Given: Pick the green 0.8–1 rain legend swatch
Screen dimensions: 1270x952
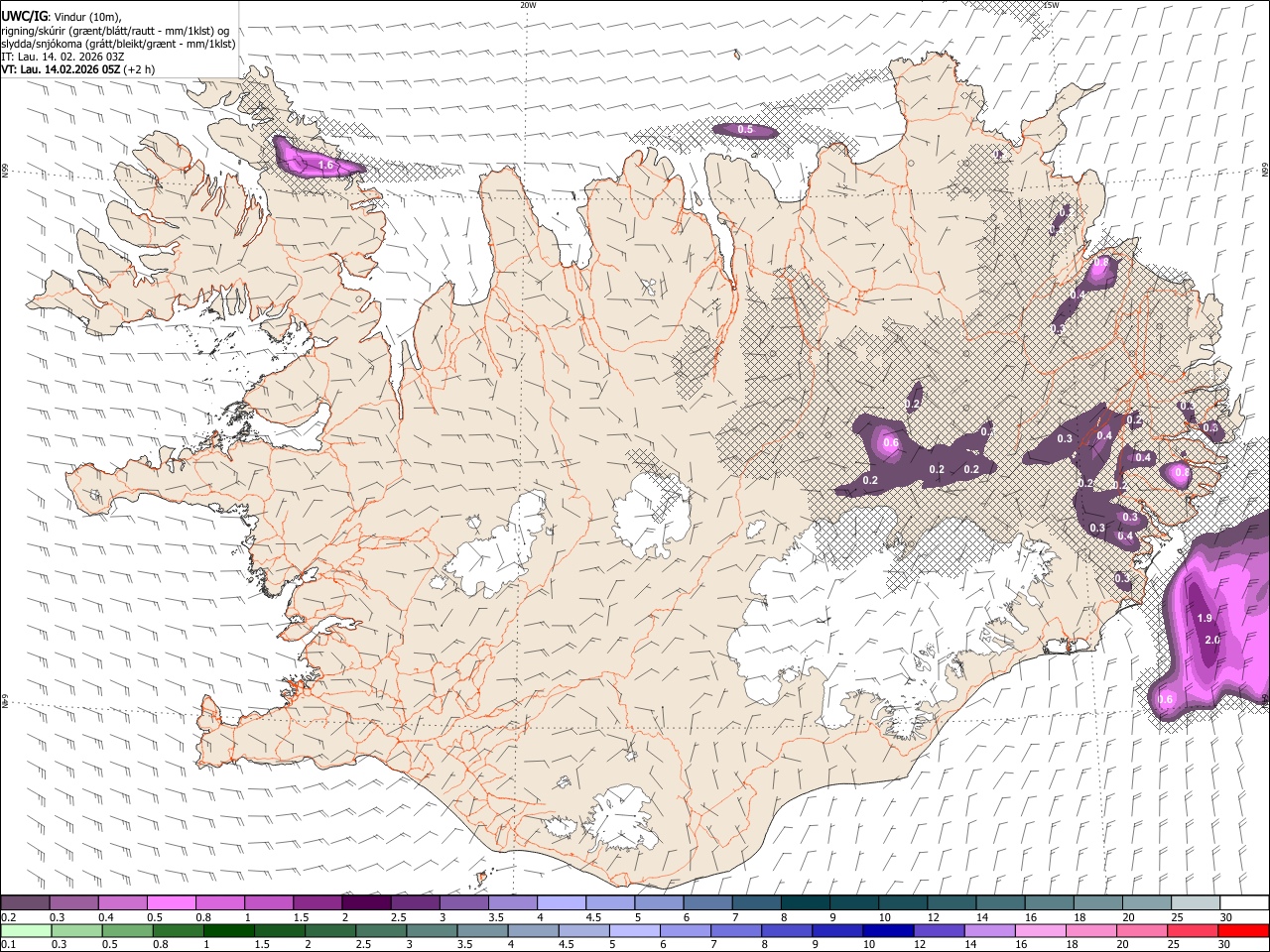Looking at the screenshot, I should 178,931.
